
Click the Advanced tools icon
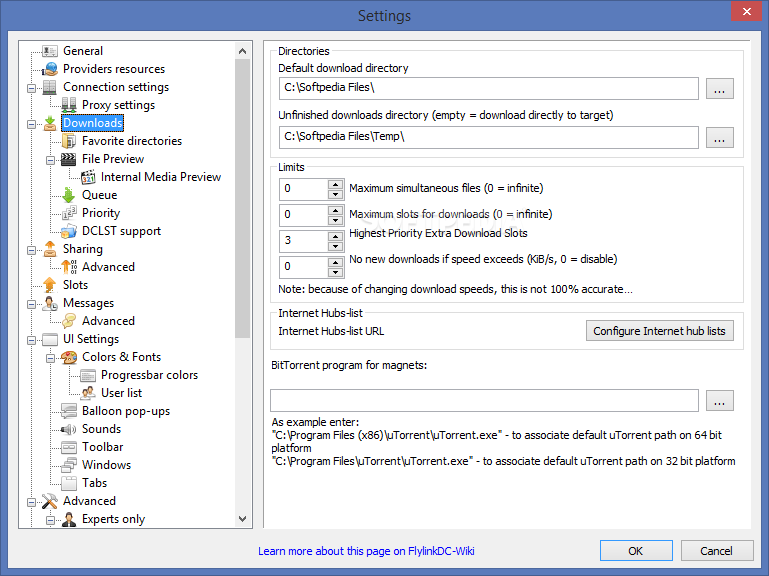[50, 501]
